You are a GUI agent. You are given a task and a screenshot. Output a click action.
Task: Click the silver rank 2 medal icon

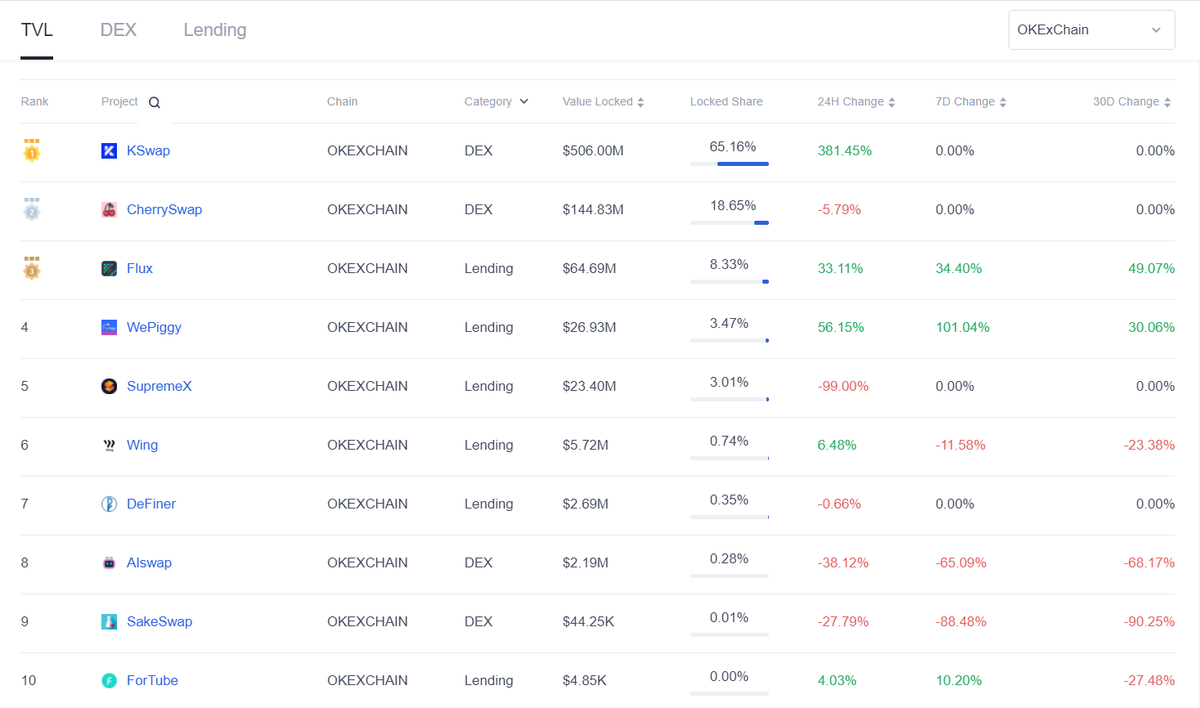tap(32, 210)
